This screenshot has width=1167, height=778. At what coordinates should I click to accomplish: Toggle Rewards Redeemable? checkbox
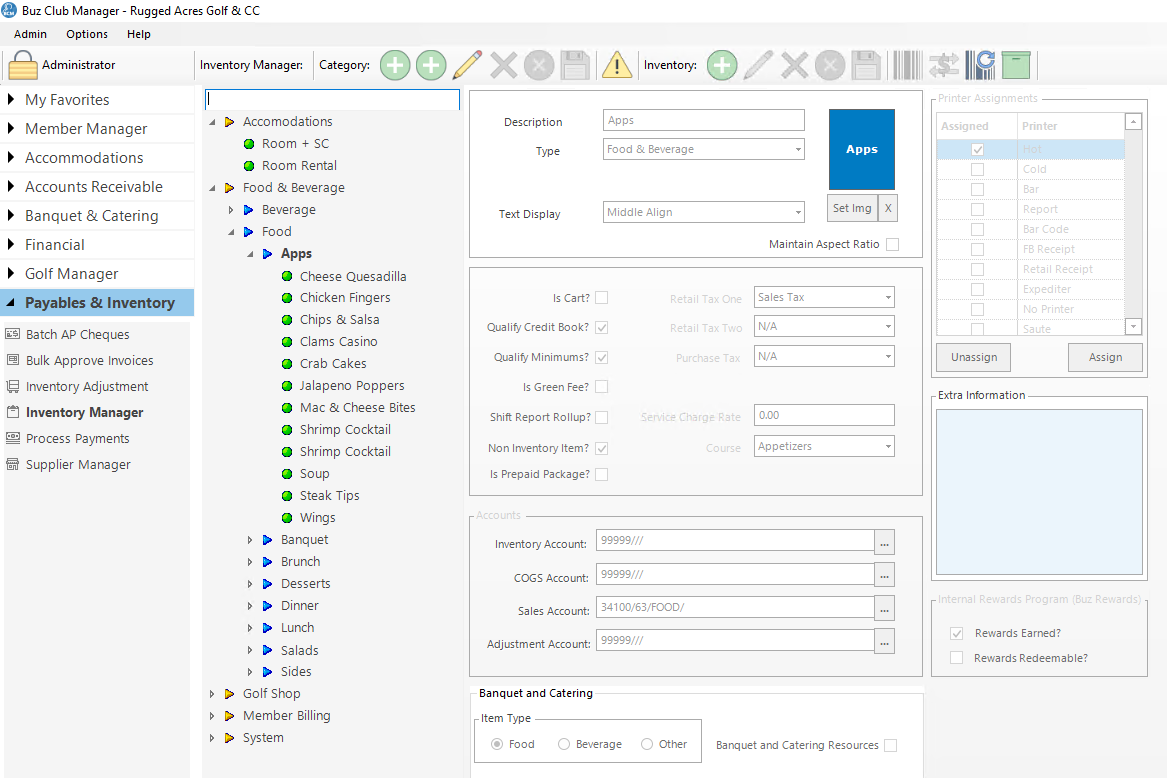[x=956, y=658]
